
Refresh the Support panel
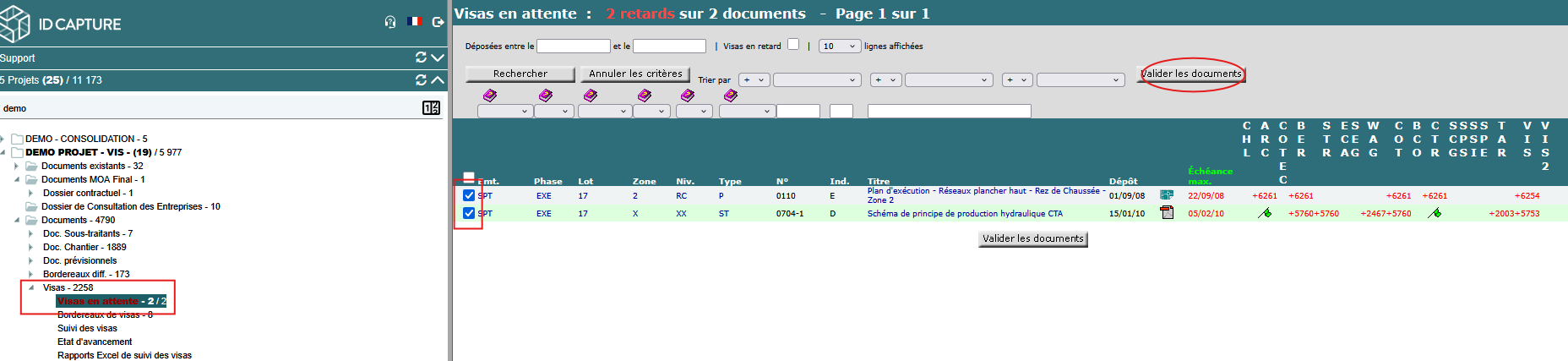pos(421,57)
